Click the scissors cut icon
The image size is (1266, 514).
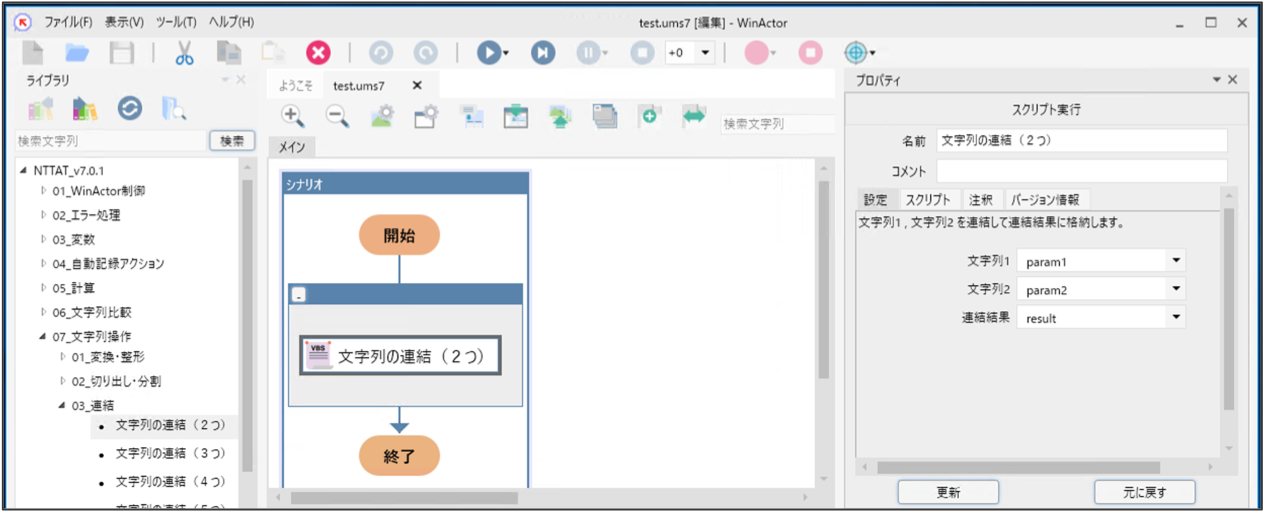[184, 52]
